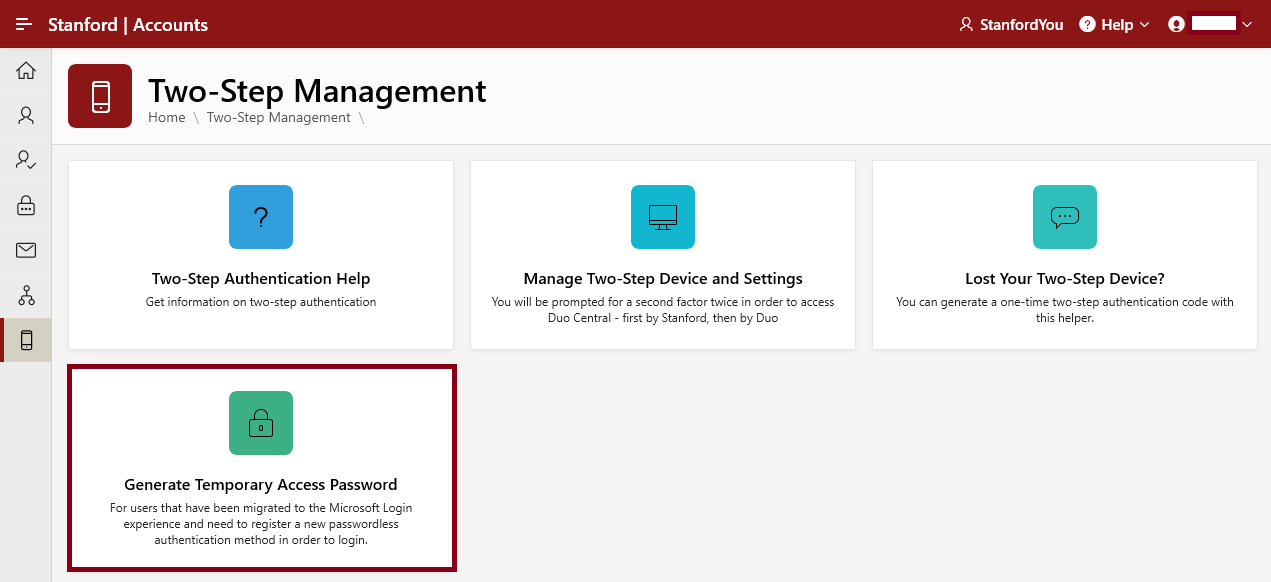Select the org-chart hierarchy sidebar icon
Screen dimensions: 1271x582
tap(26, 295)
